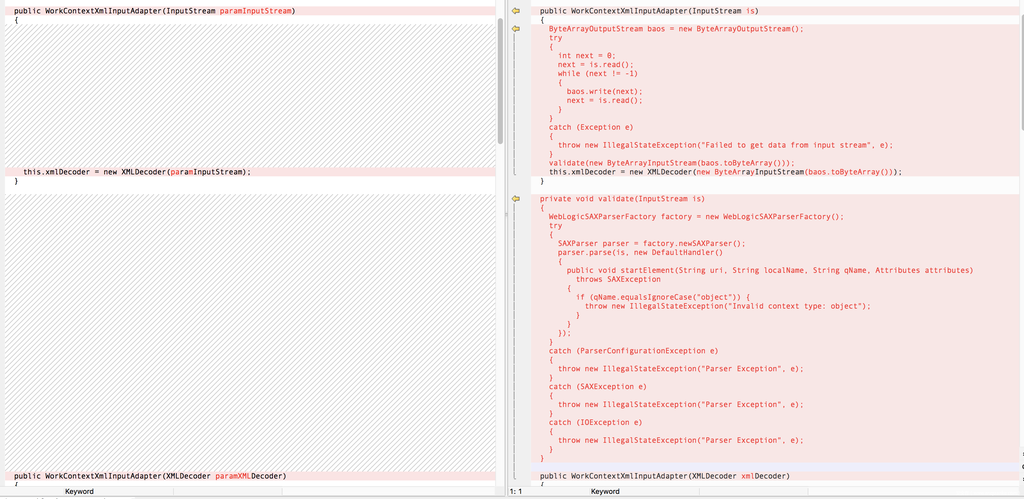
Task: Click the validate(new ByteArrayInputStream...) call line
Action: [x=671, y=162]
